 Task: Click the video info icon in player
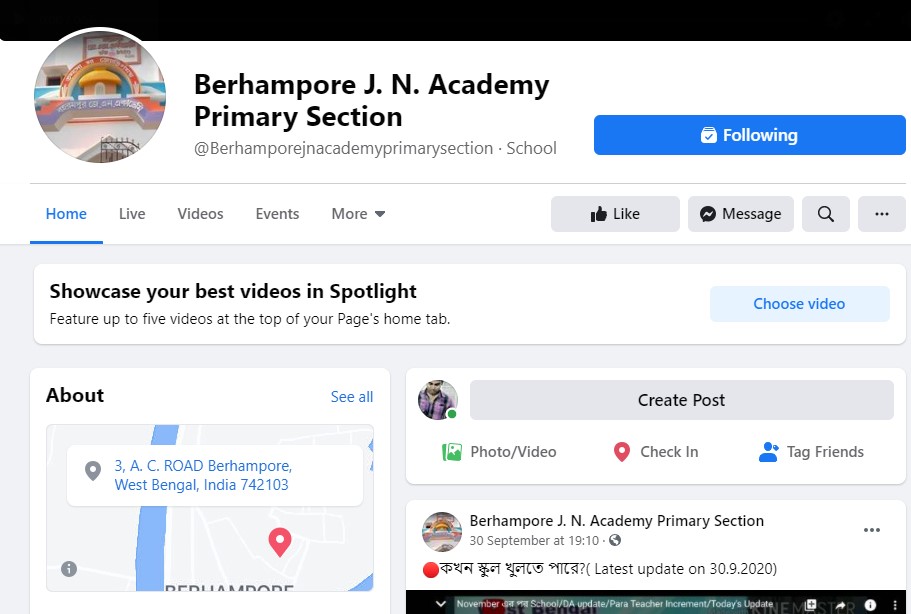click(870, 605)
